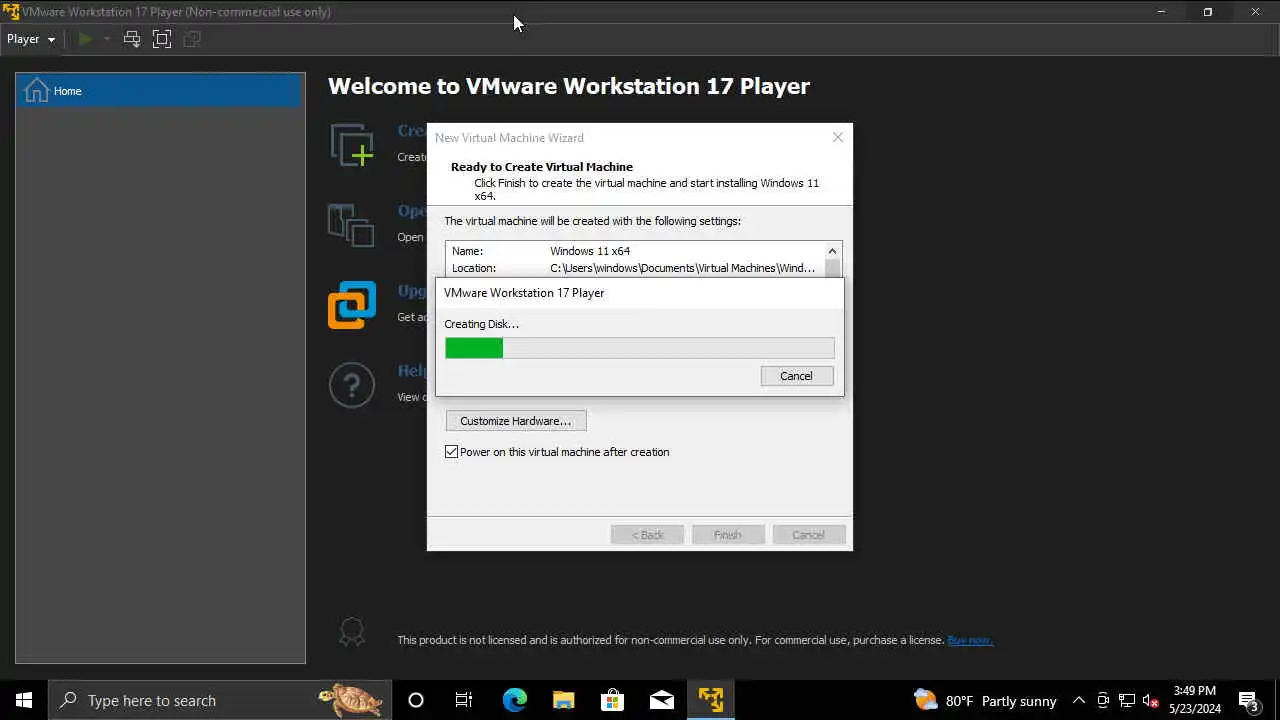The image size is (1280, 720).
Task: Launch Microsoft Edge from taskbar
Action: tap(514, 700)
